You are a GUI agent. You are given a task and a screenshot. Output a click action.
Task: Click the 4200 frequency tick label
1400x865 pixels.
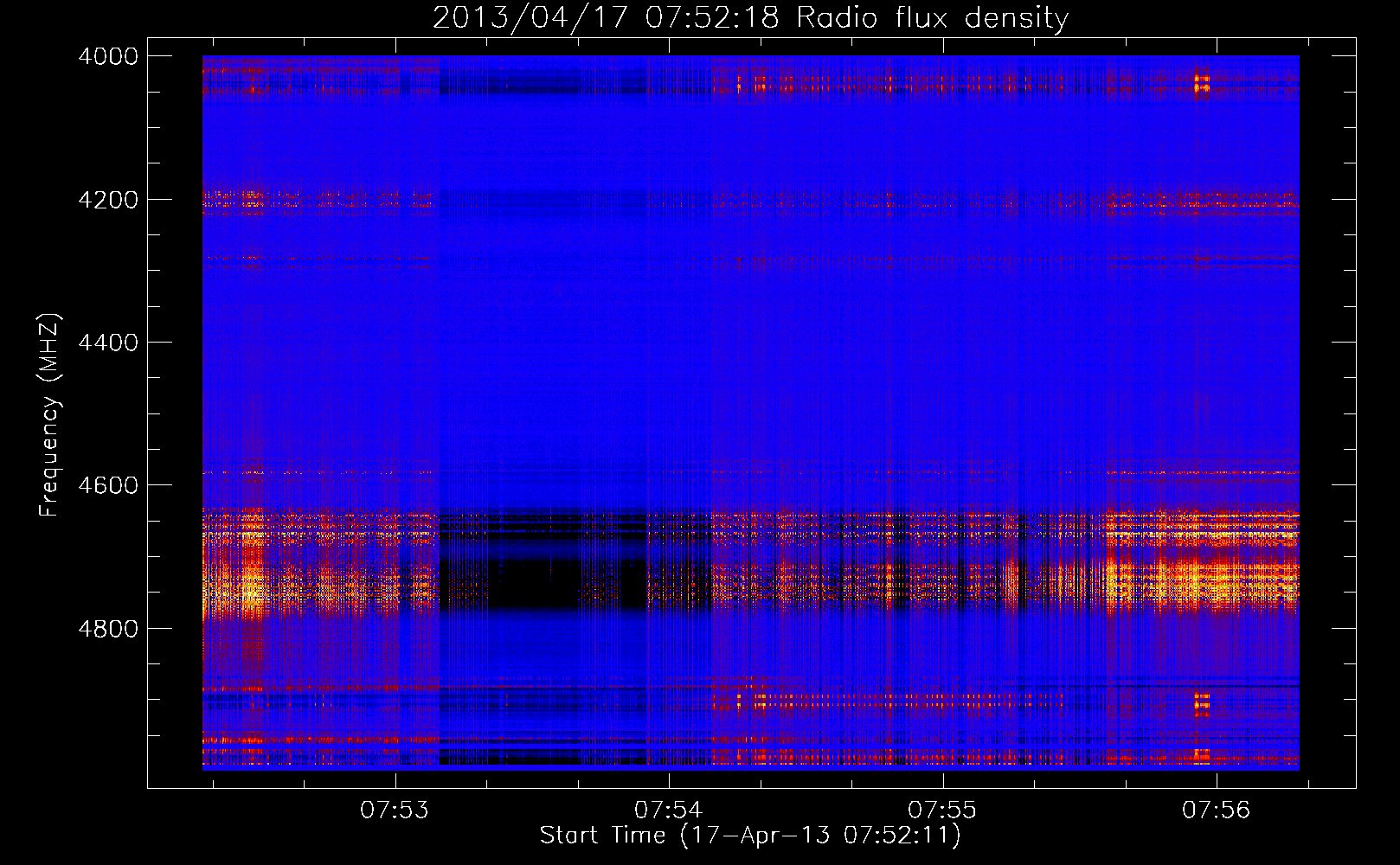pos(108,200)
